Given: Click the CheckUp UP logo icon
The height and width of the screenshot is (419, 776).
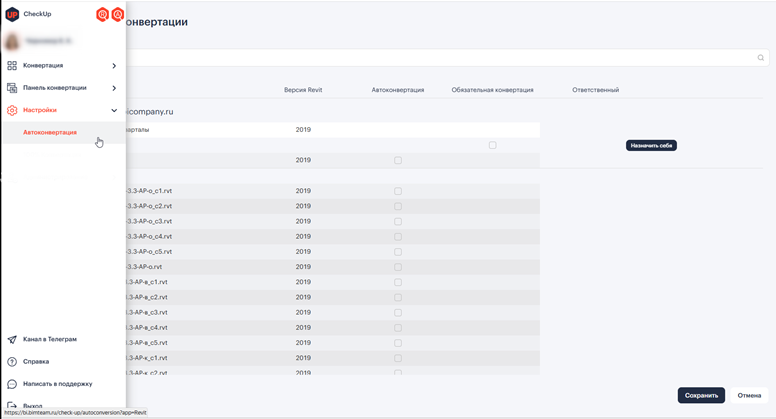Looking at the screenshot, I should coord(12,14).
